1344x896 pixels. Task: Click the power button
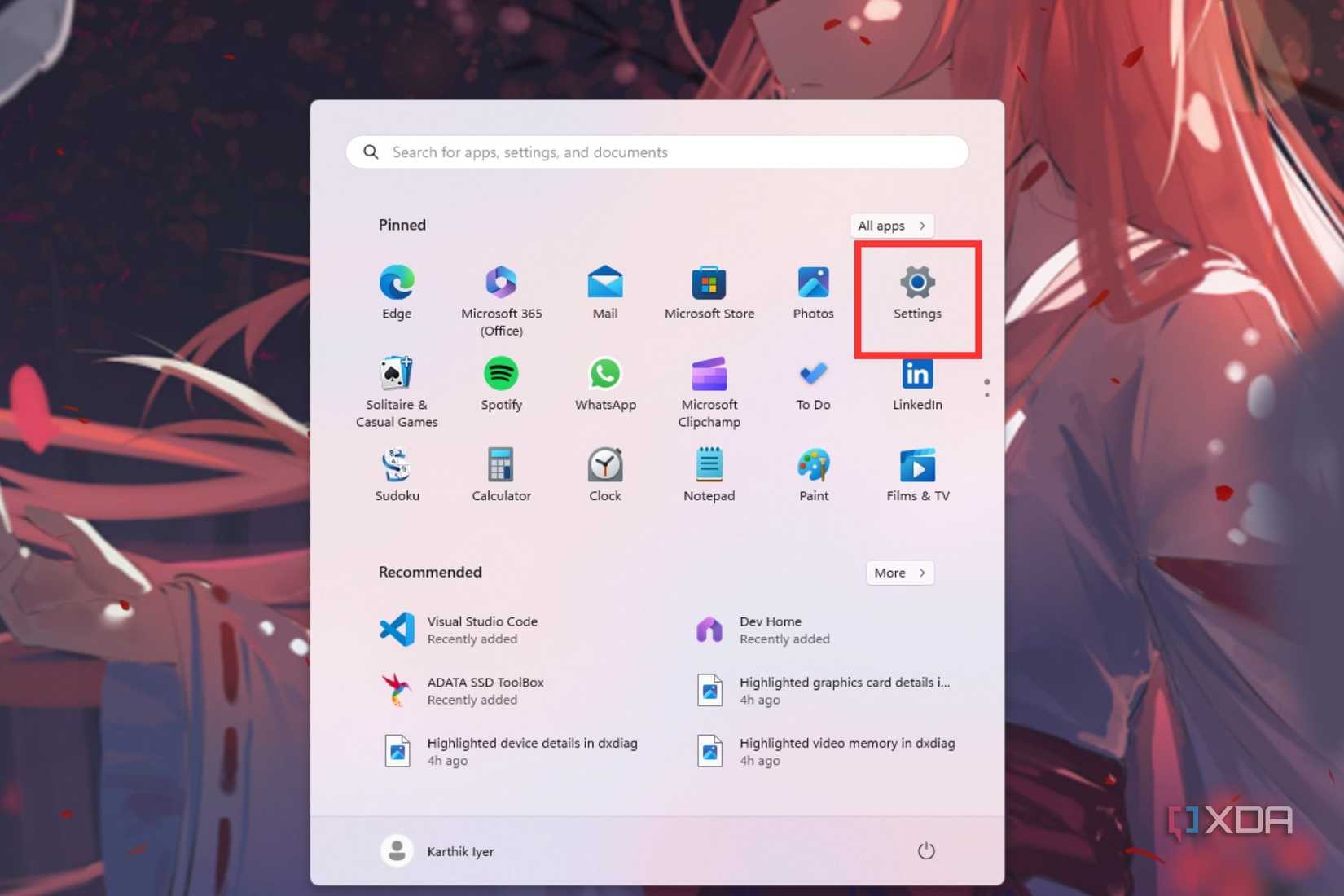tap(926, 850)
